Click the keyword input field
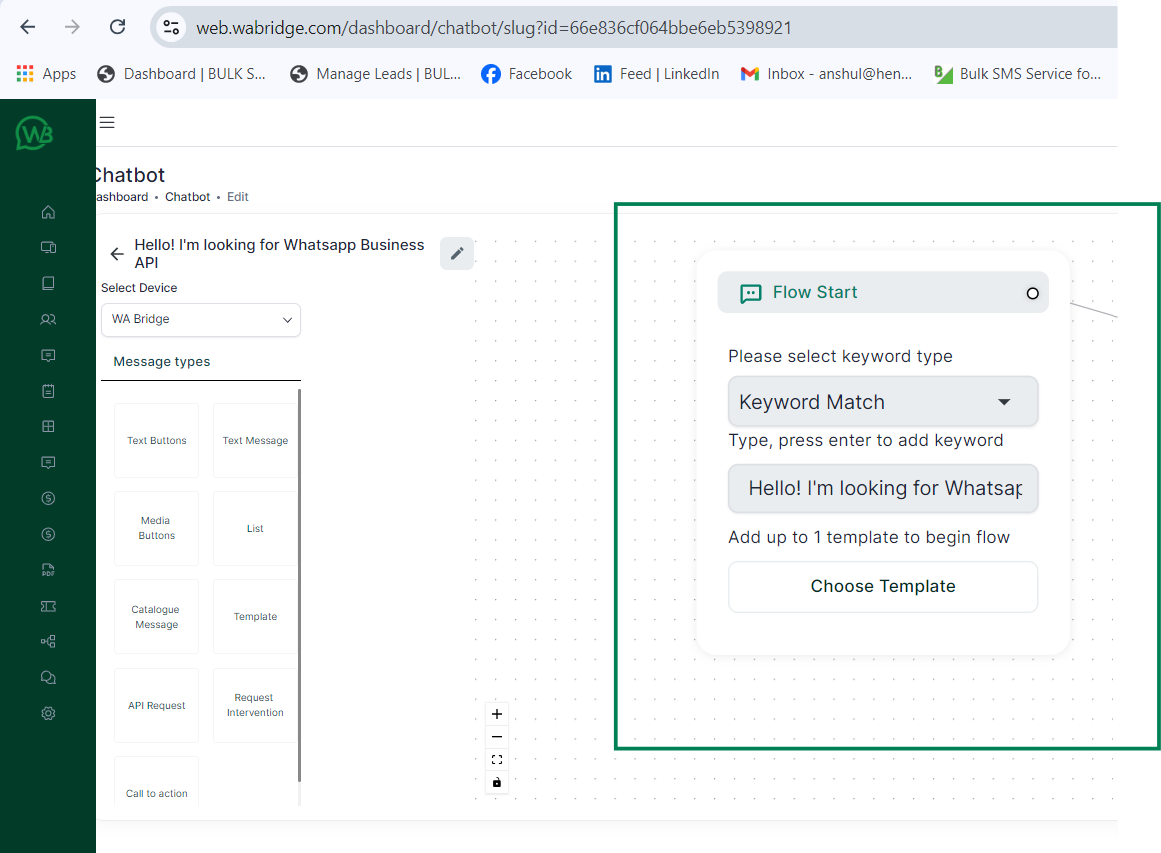 coord(883,488)
